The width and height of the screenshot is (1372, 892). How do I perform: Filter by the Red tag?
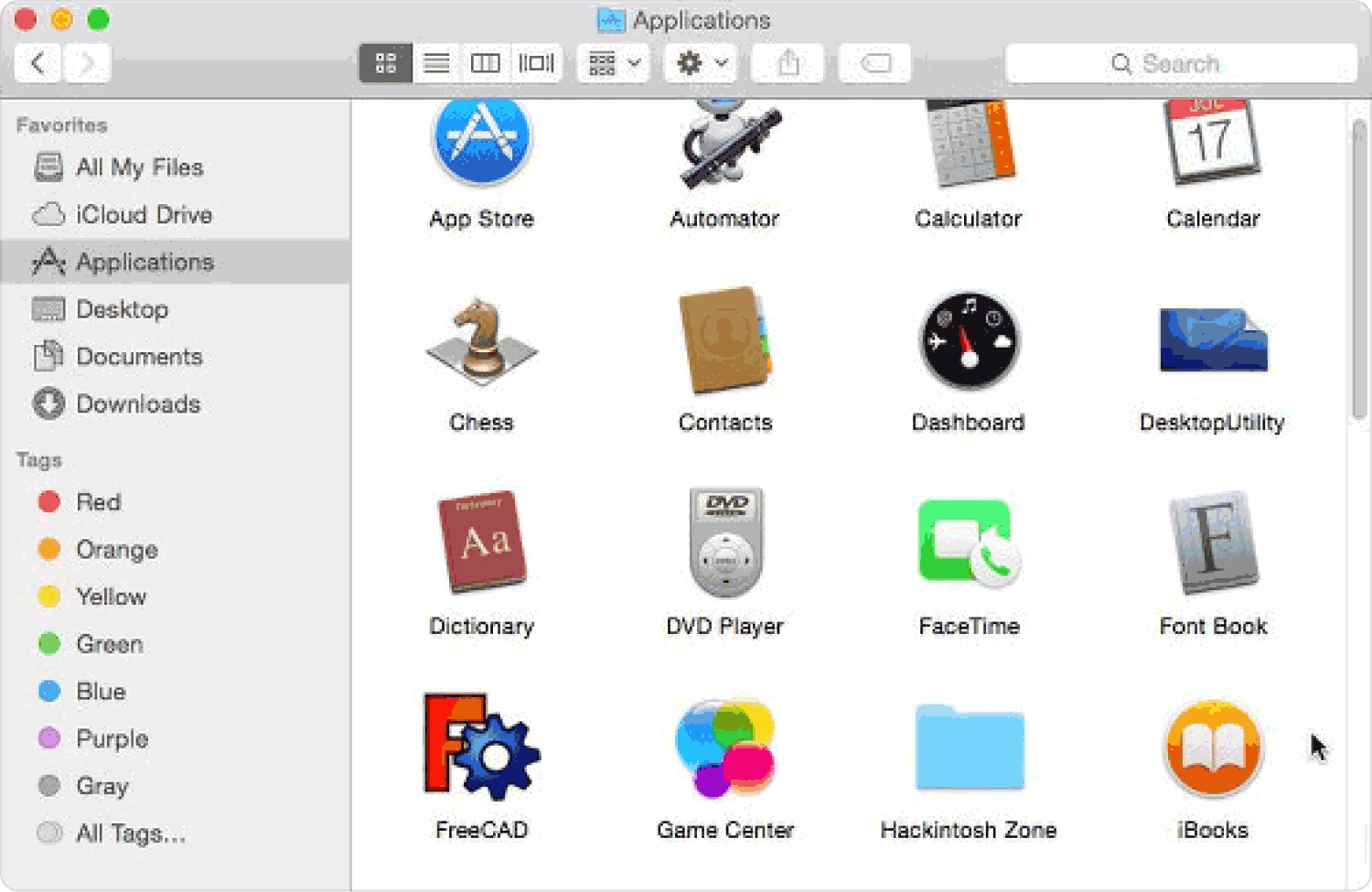(175, 502)
